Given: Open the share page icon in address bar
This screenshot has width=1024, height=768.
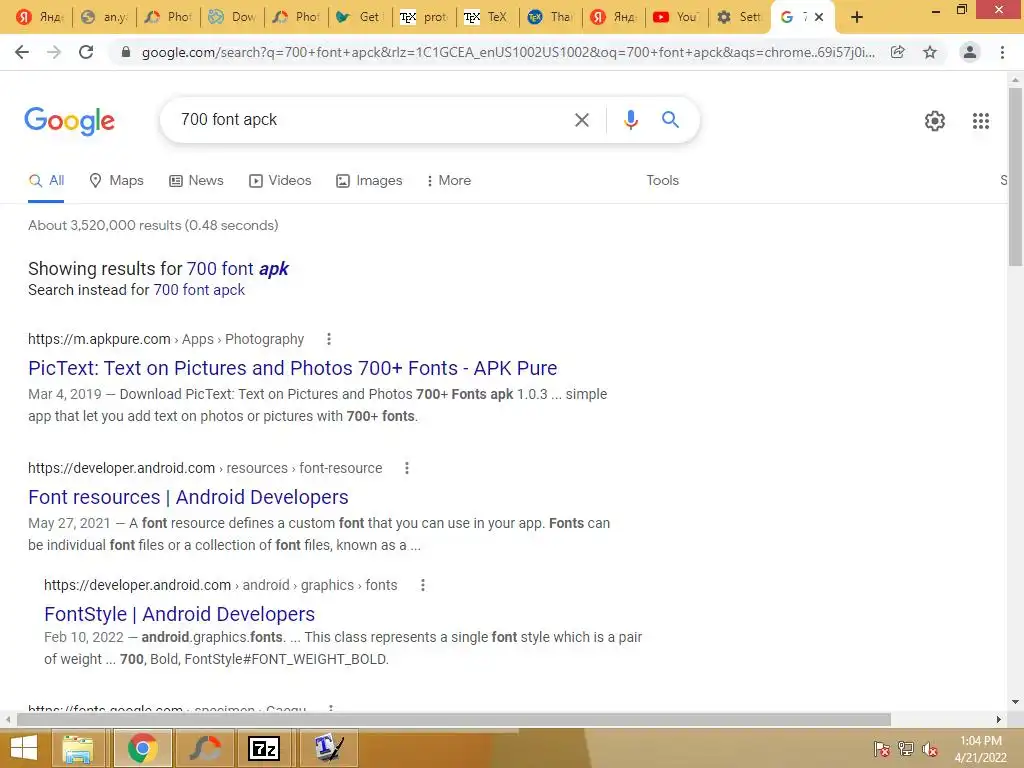Looking at the screenshot, I should pyautogui.click(x=898, y=52).
